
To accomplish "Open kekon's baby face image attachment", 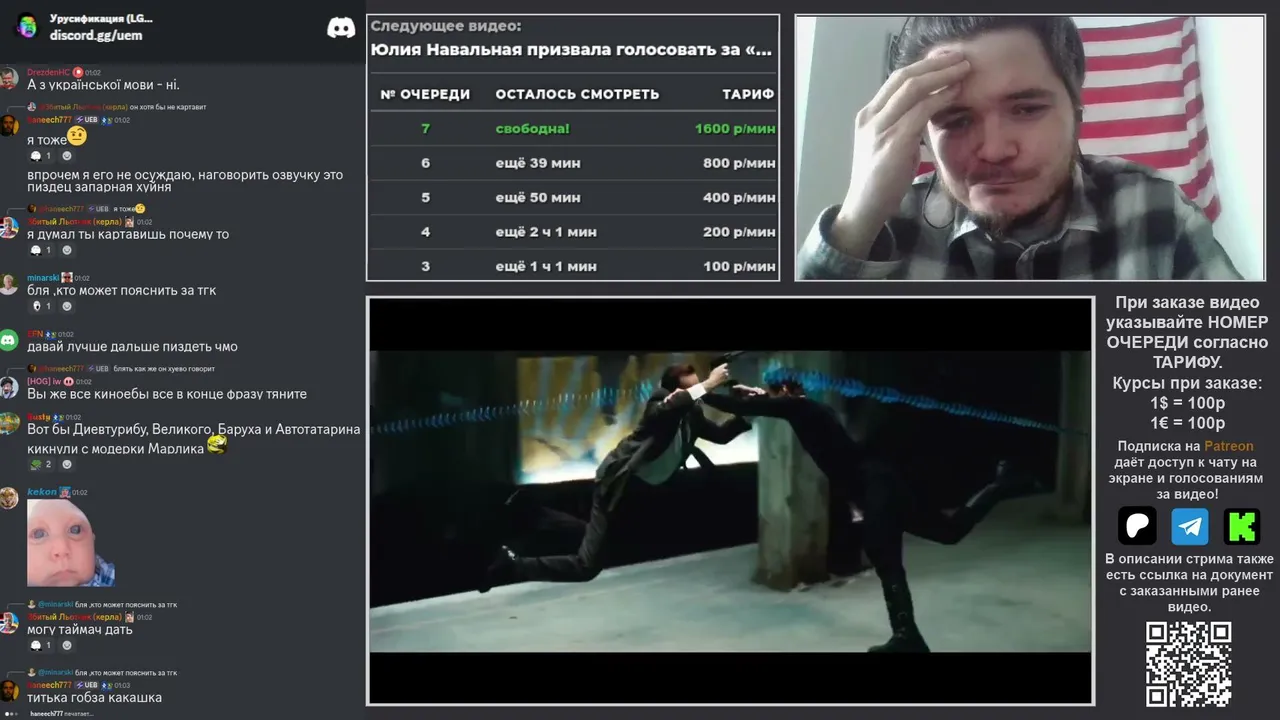I will 70,542.
